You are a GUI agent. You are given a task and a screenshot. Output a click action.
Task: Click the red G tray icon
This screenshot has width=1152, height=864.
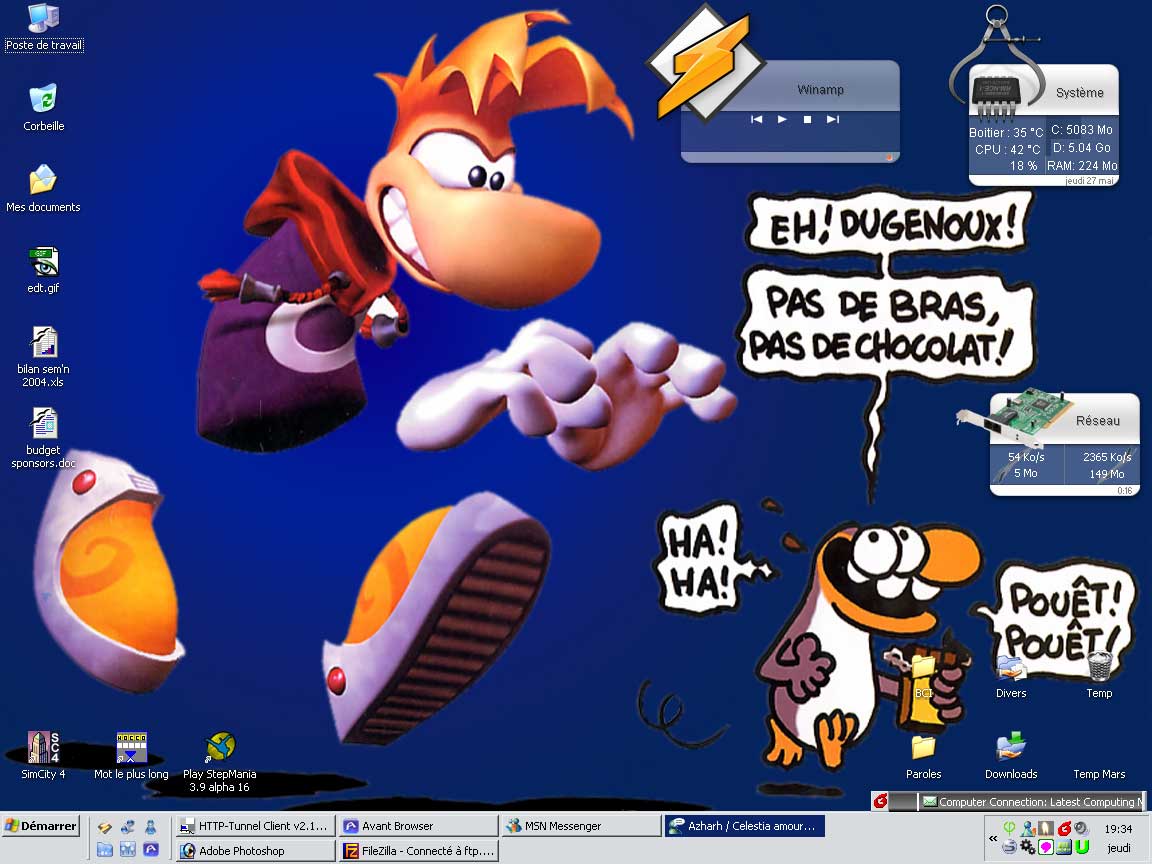[x=1064, y=828]
